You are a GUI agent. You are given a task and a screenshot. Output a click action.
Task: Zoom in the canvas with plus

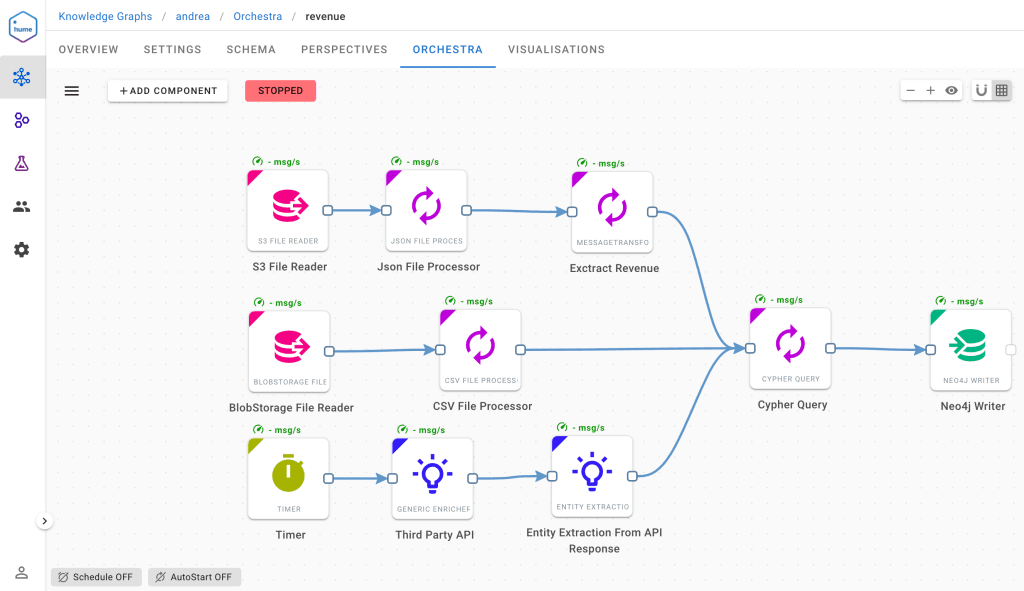930,91
